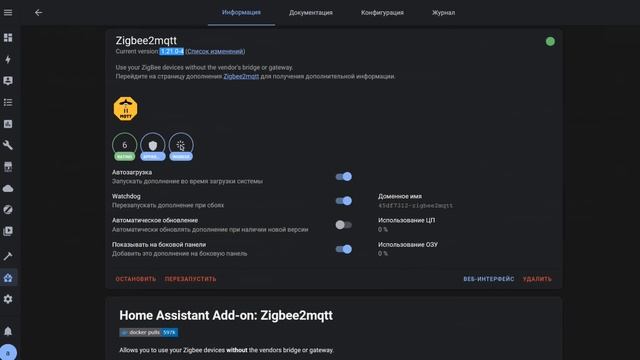This screenshot has height=360, width=640.
Task: Switch to the Журнал tab
Action: pos(443,13)
